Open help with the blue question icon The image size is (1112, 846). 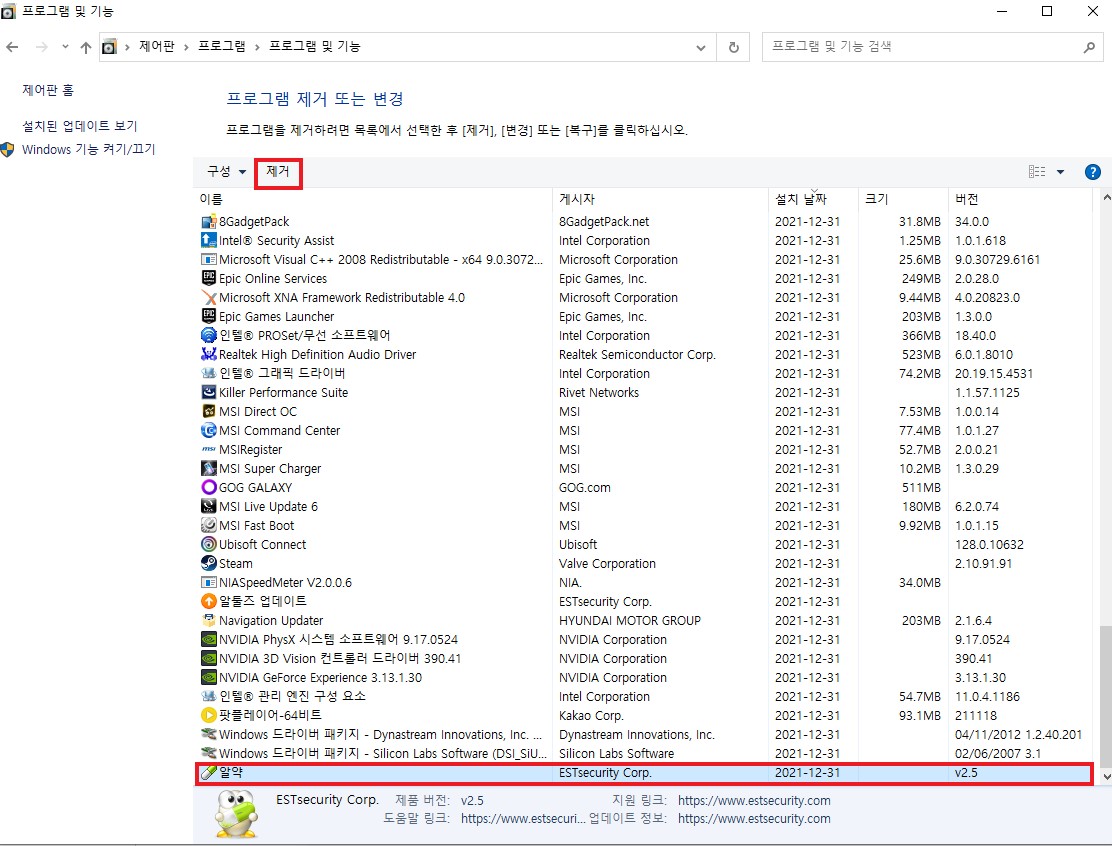pyautogui.click(x=1092, y=172)
